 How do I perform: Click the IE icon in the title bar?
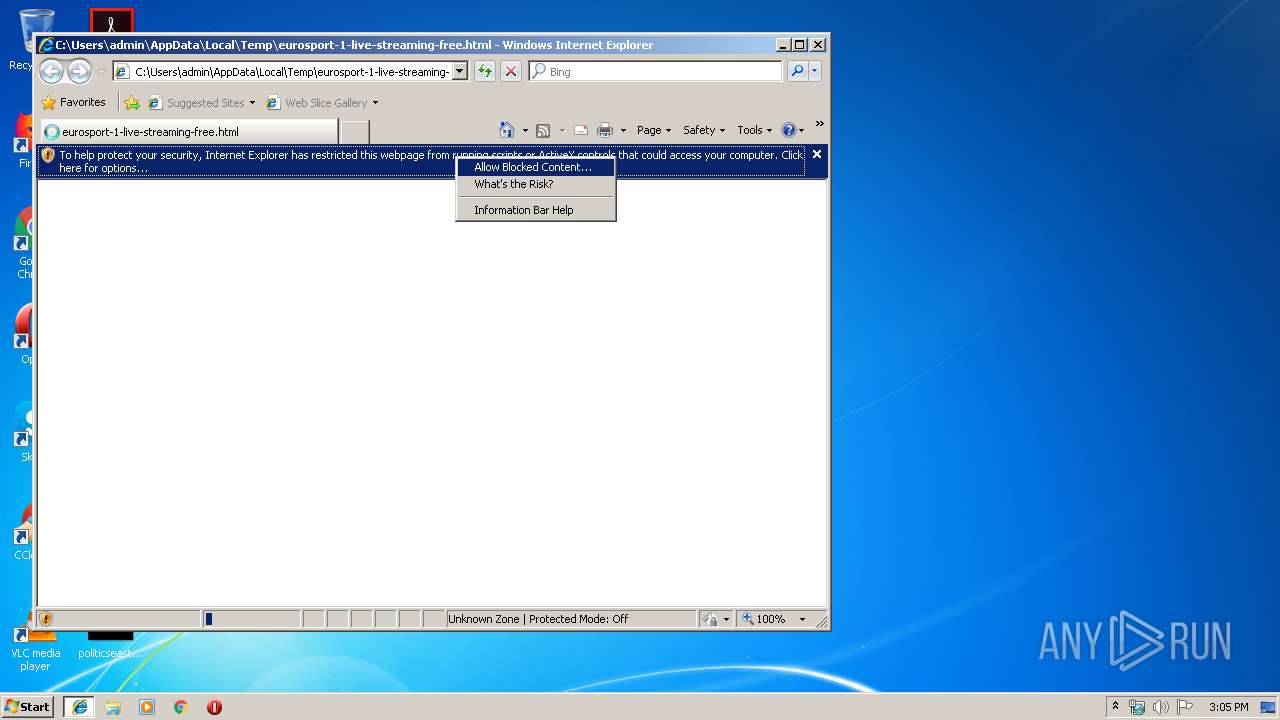click(46, 45)
